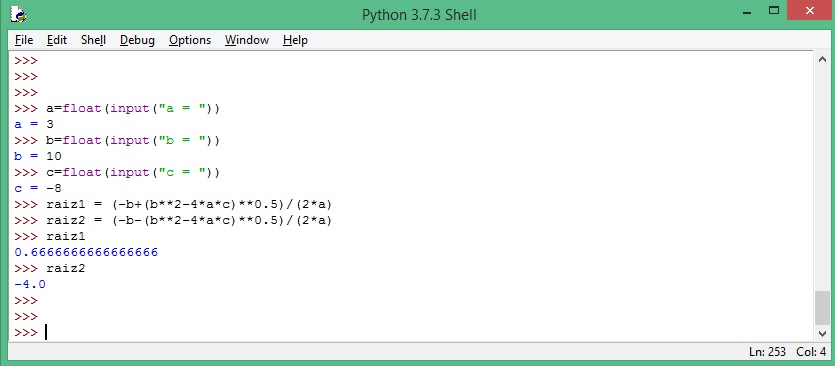Click the raiz2 formula line

pos(189,221)
